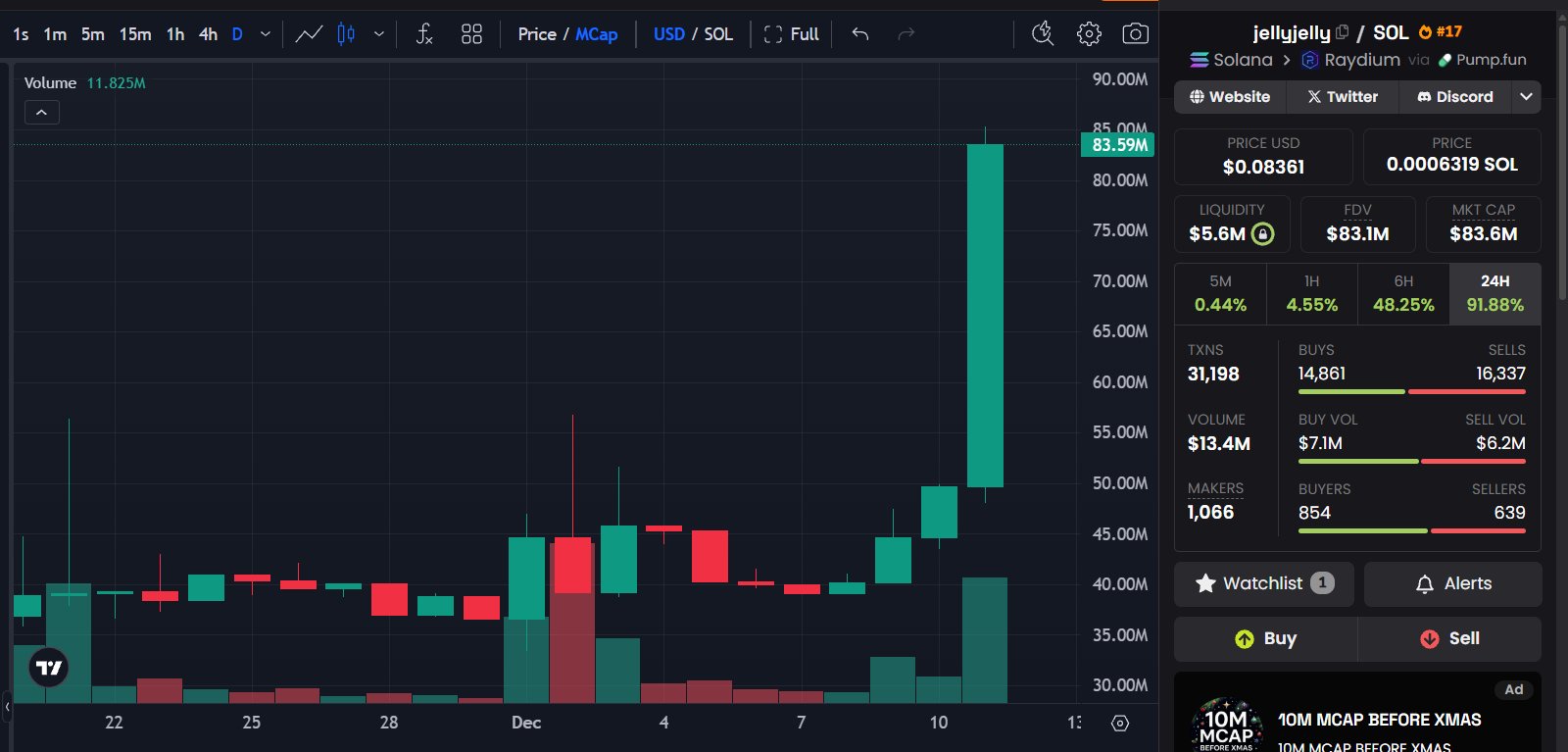Image resolution: width=1568 pixels, height=752 pixels.
Task: Click the Pump.fun label
Action: pos(1492,60)
